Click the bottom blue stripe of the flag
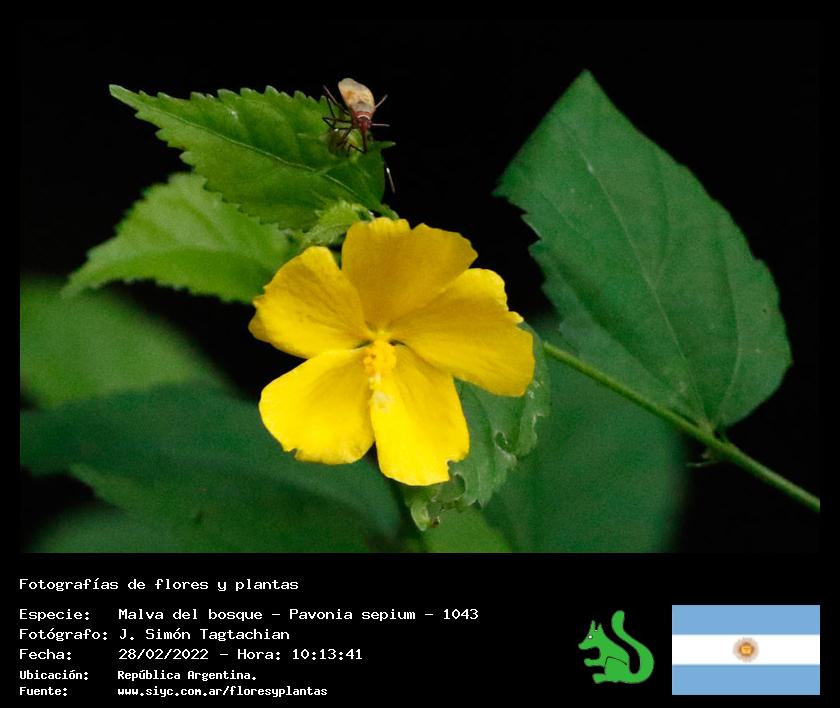 pyautogui.click(x=745, y=680)
